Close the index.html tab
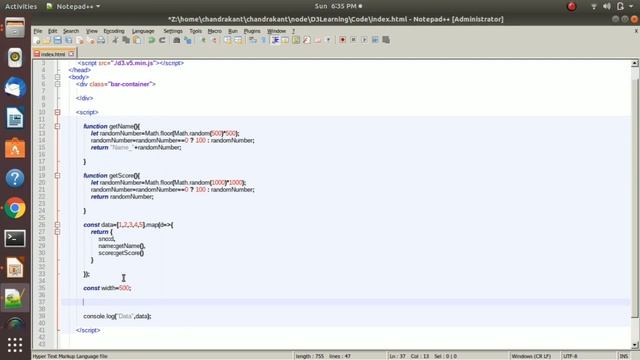The width and height of the screenshot is (640, 360). (71, 54)
